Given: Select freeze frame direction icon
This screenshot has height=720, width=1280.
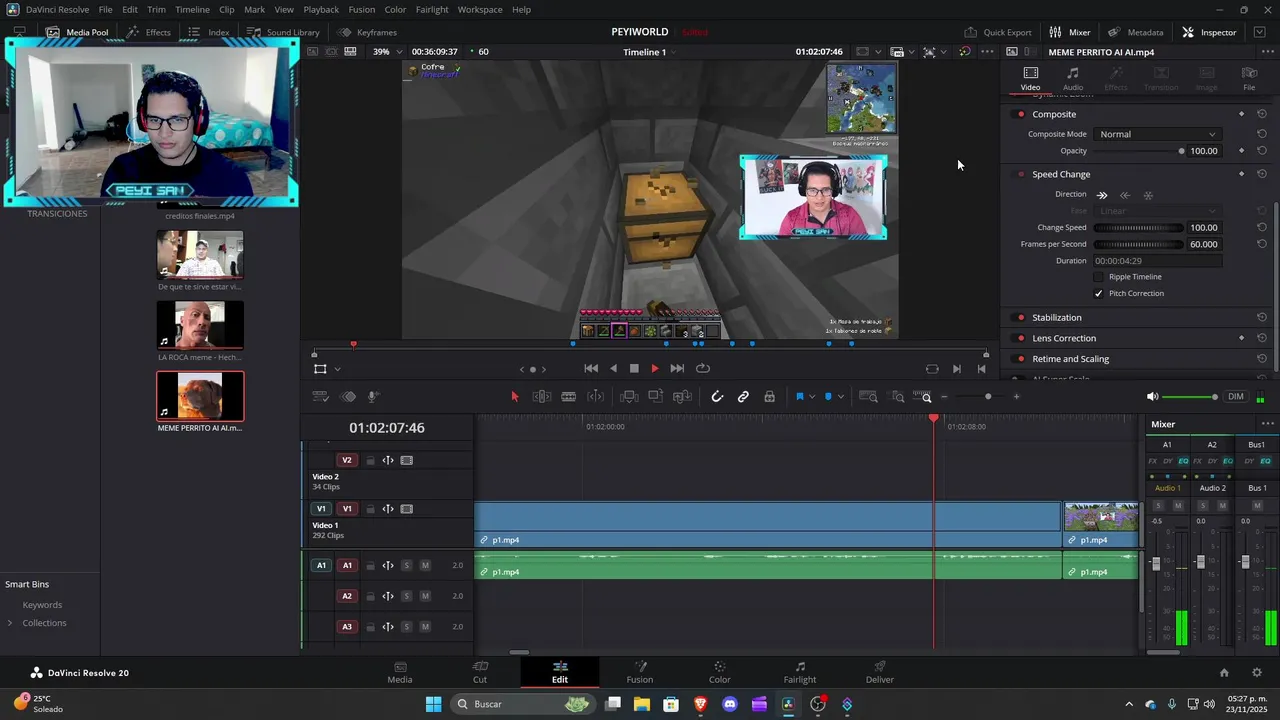Looking at the screenshot, I should click(x=1148, y=195).
